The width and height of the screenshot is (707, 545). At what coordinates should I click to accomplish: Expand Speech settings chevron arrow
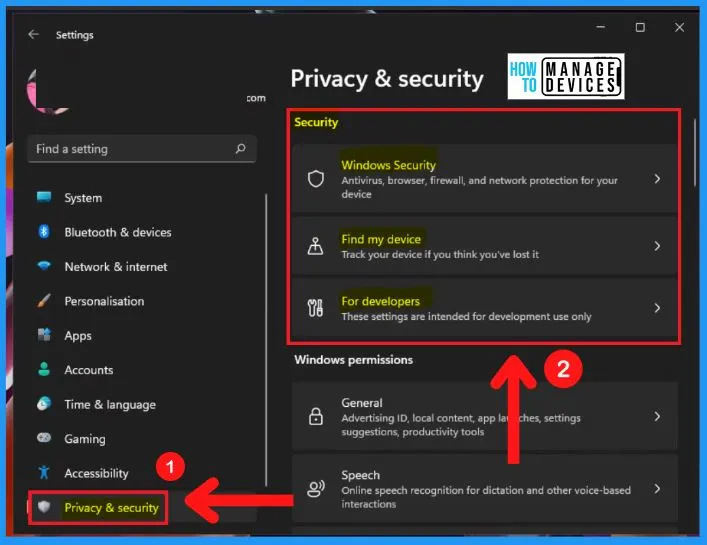coord(657,489)
